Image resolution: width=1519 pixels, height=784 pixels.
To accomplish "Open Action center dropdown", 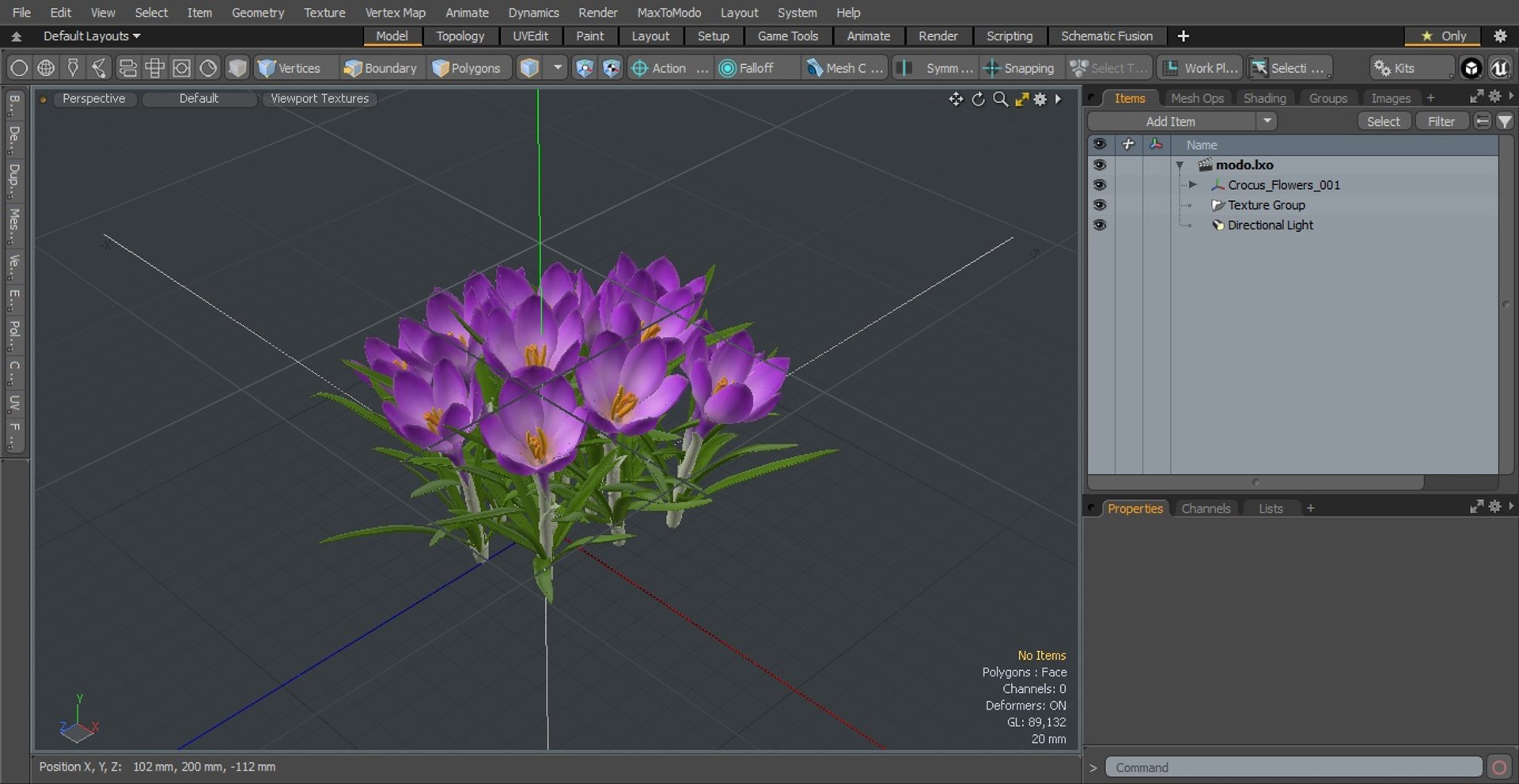I will pos(669,68).
